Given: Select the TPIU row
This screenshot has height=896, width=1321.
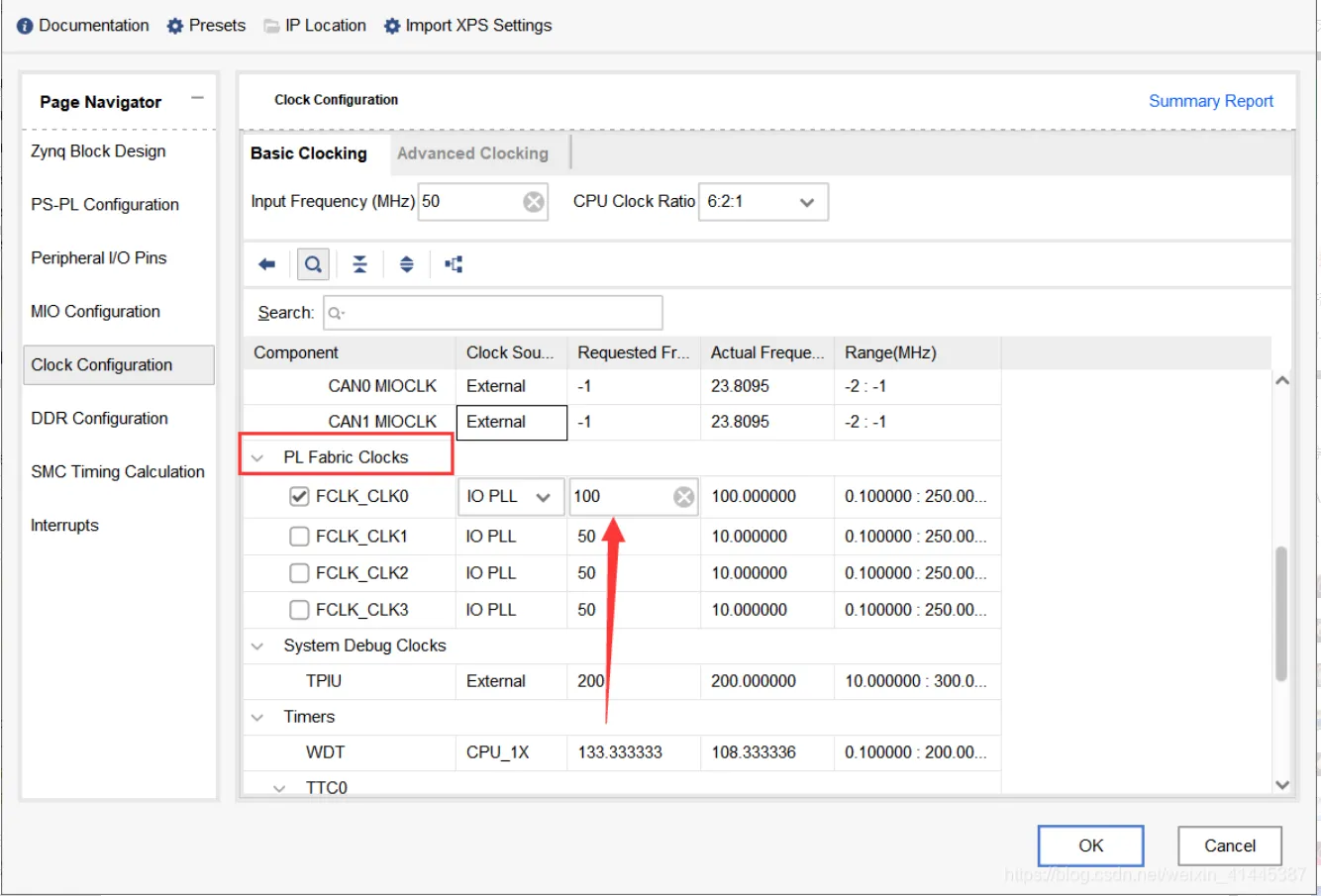Looking at the screenshot, I should point(622,681).
